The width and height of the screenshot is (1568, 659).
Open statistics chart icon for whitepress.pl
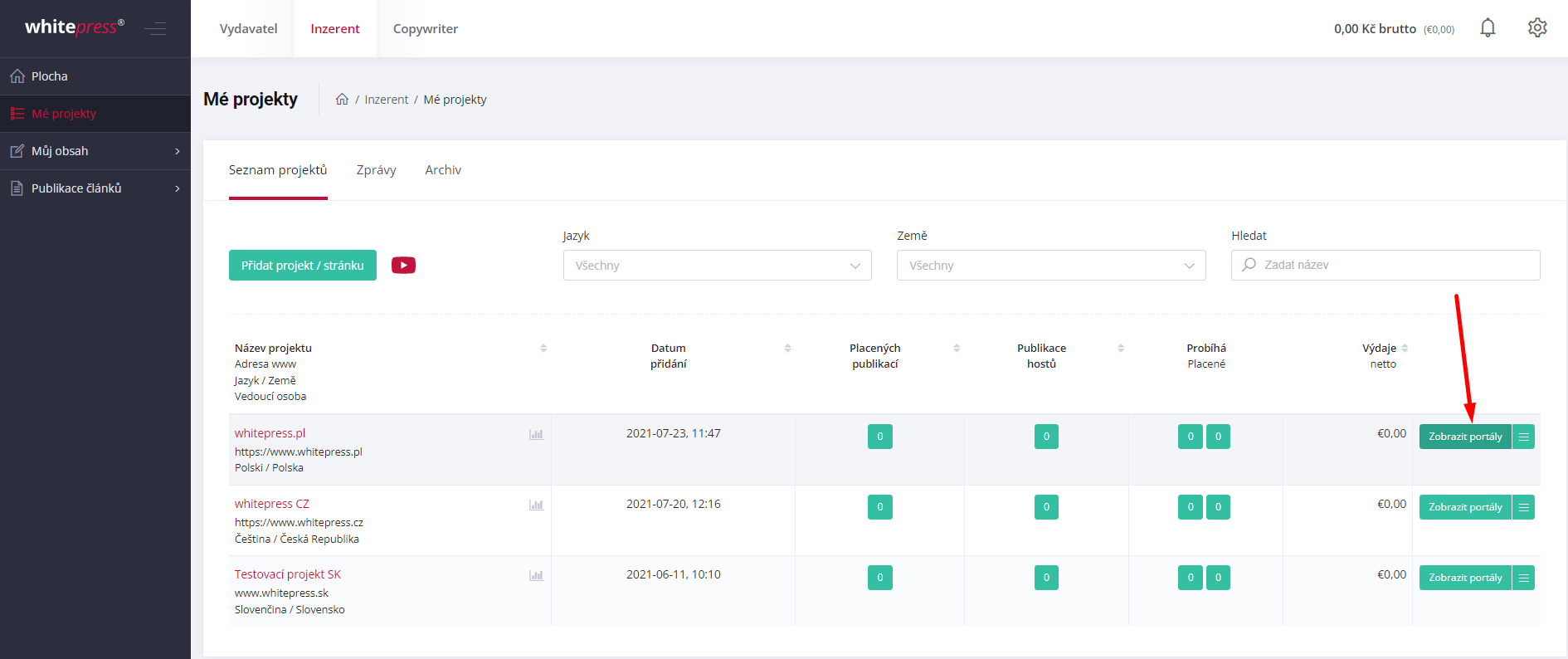pyautogui.click(x=537, y=434)
